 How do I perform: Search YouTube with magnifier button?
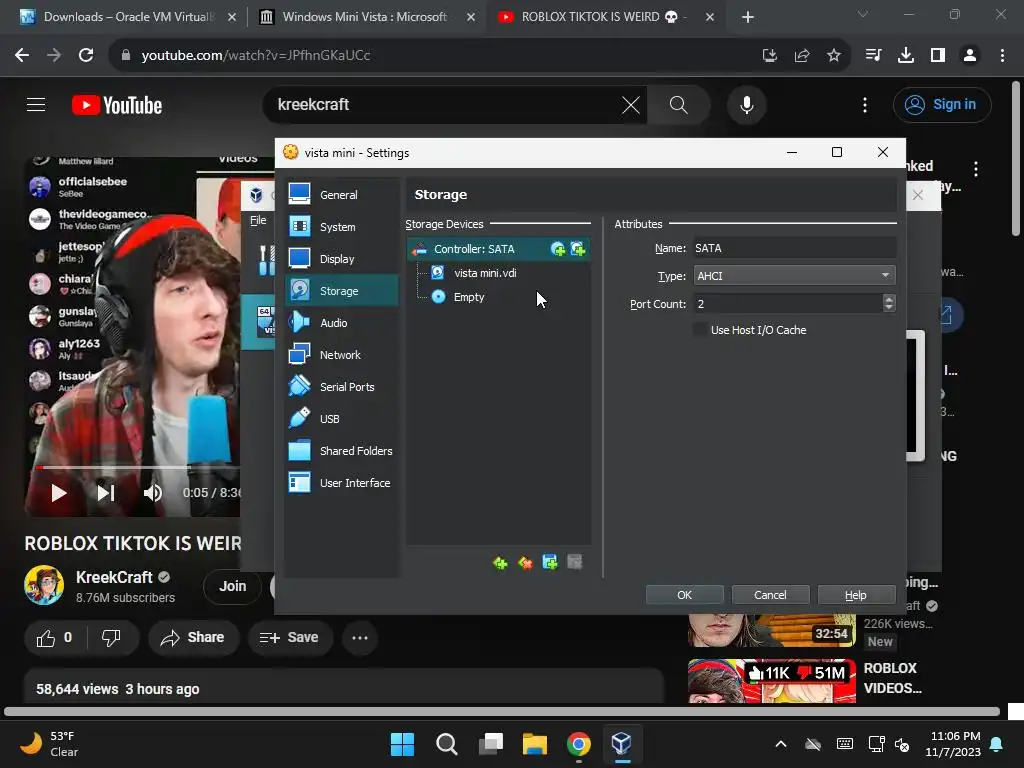(x=679, y=104)
